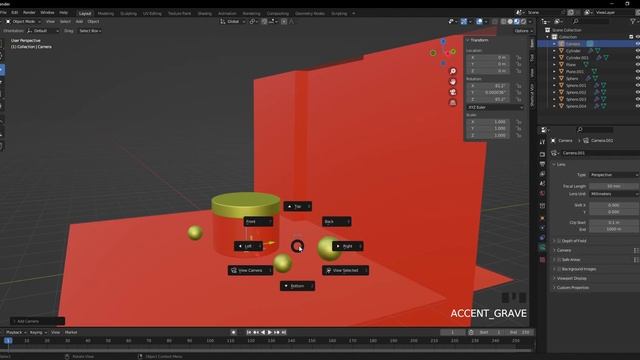
Task: Open the Object Data camera properties tab
Action: (x=542, y=247)
